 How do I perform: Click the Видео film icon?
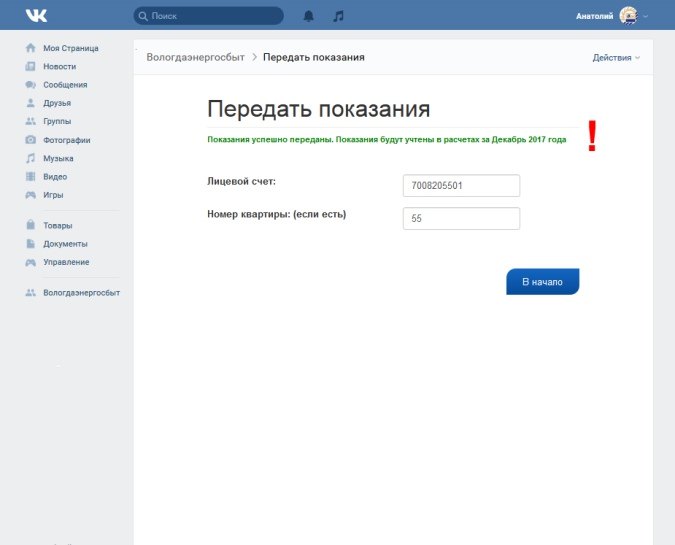(31, 177)
